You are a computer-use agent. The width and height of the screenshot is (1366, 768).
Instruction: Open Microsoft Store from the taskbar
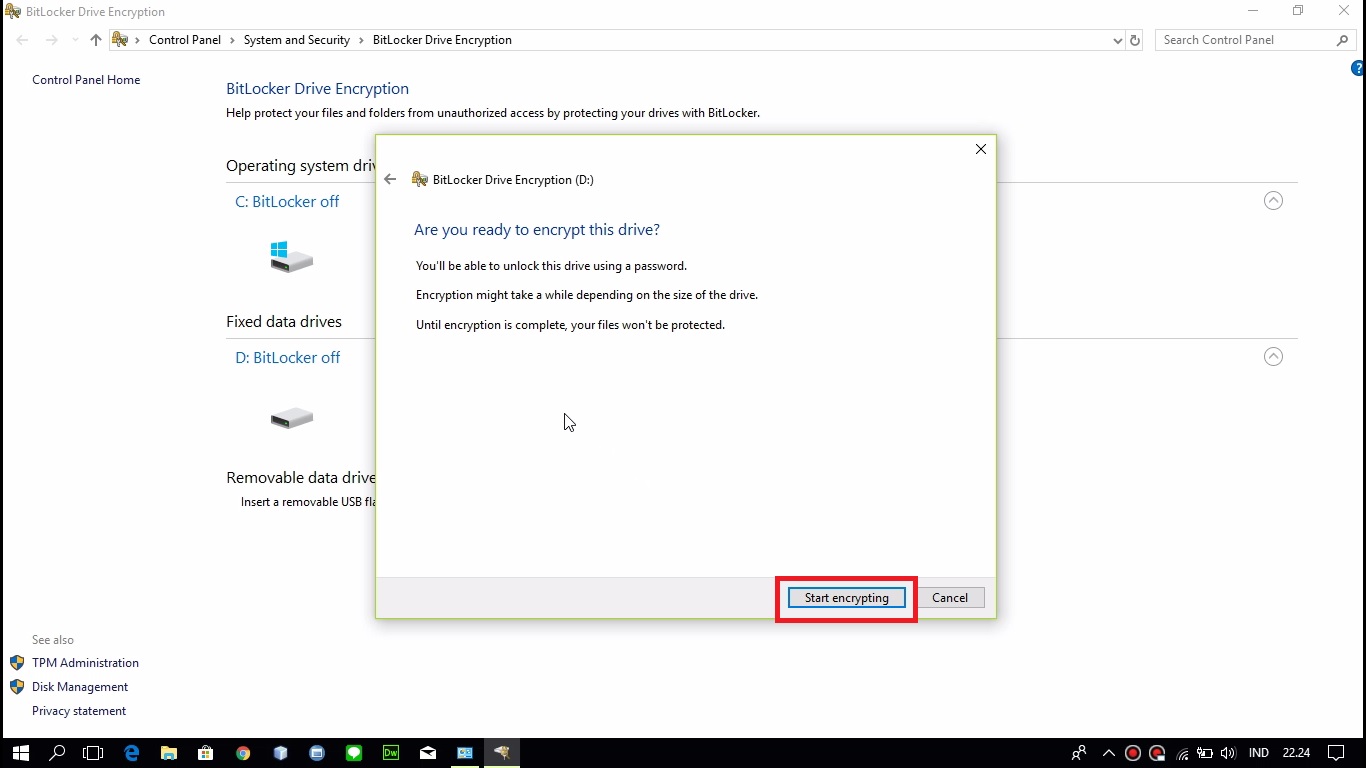pos(205,753)
